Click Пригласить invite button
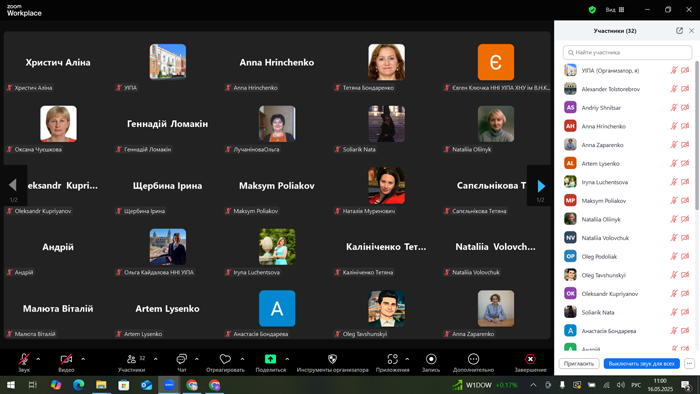This screenshot has width=700, height=394. (579, 364)
